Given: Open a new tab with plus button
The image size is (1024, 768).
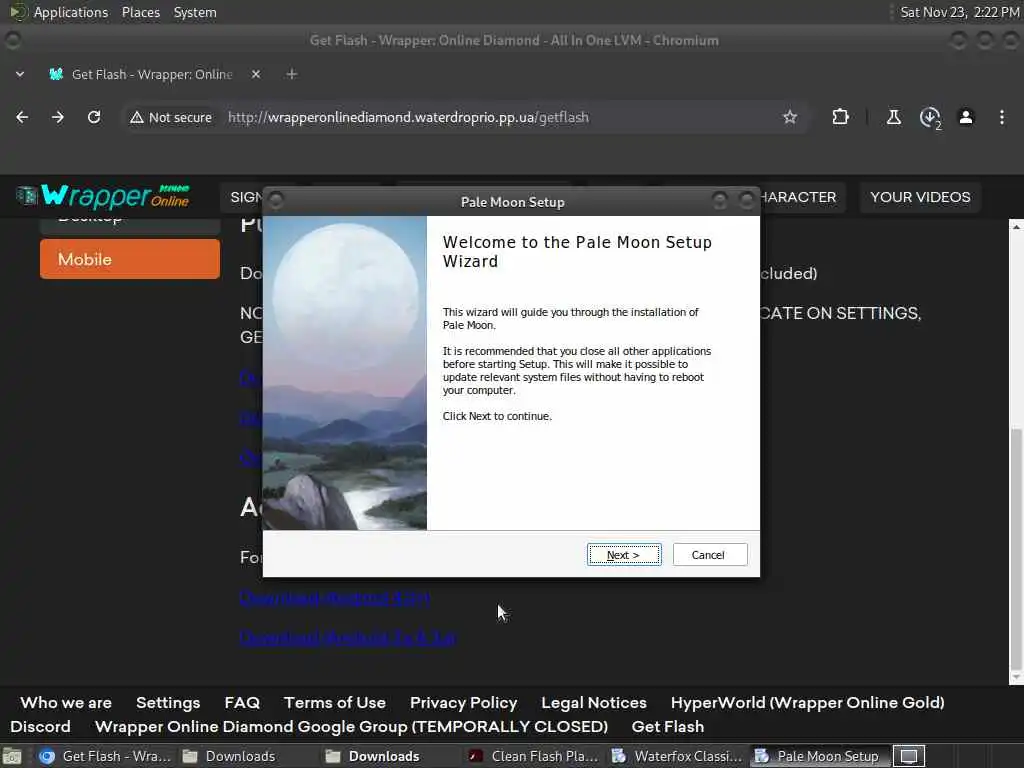Looking at the screenshot, I should click(292, 74).
